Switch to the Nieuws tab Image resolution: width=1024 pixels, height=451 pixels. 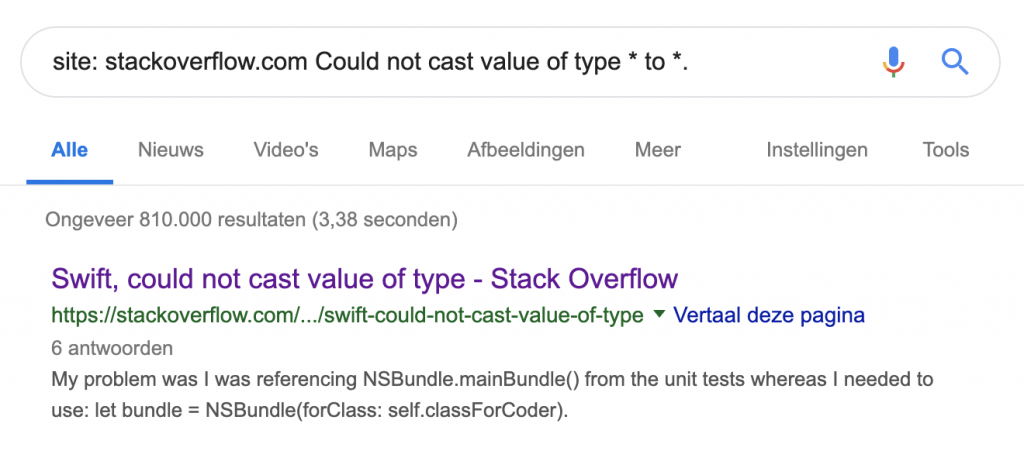point(170,150)
